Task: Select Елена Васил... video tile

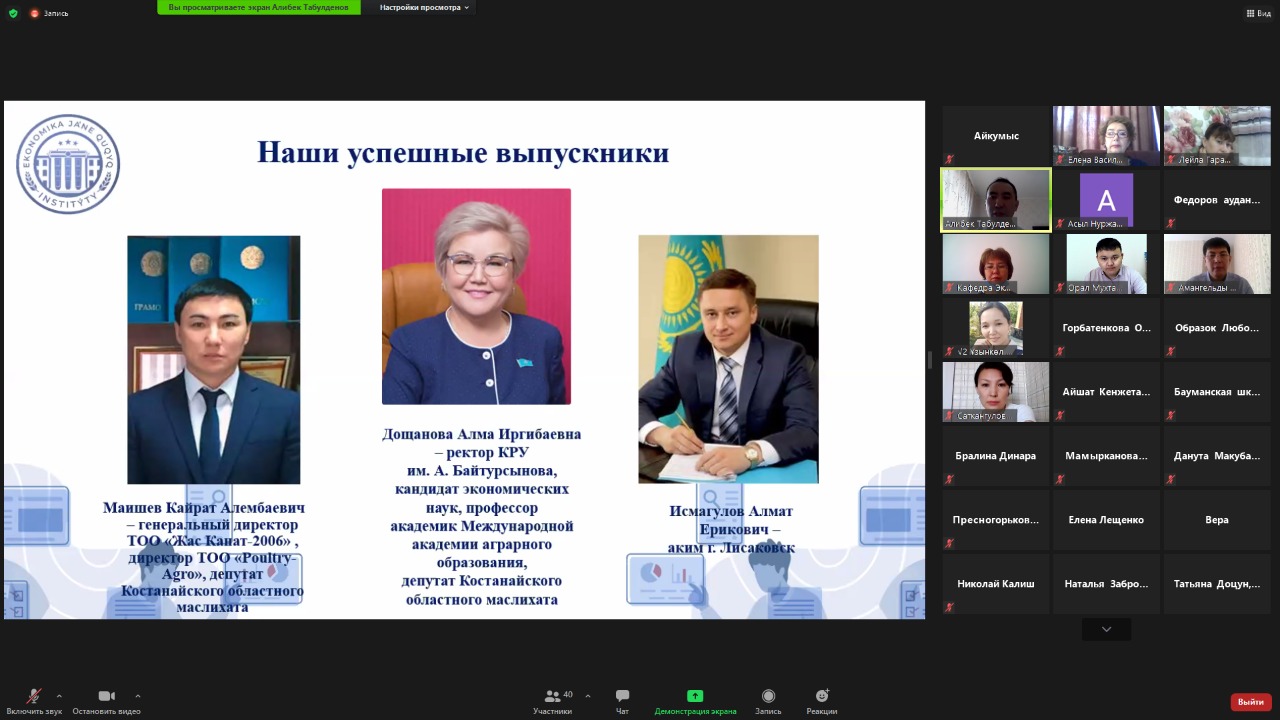Action: click(1106, 136)
